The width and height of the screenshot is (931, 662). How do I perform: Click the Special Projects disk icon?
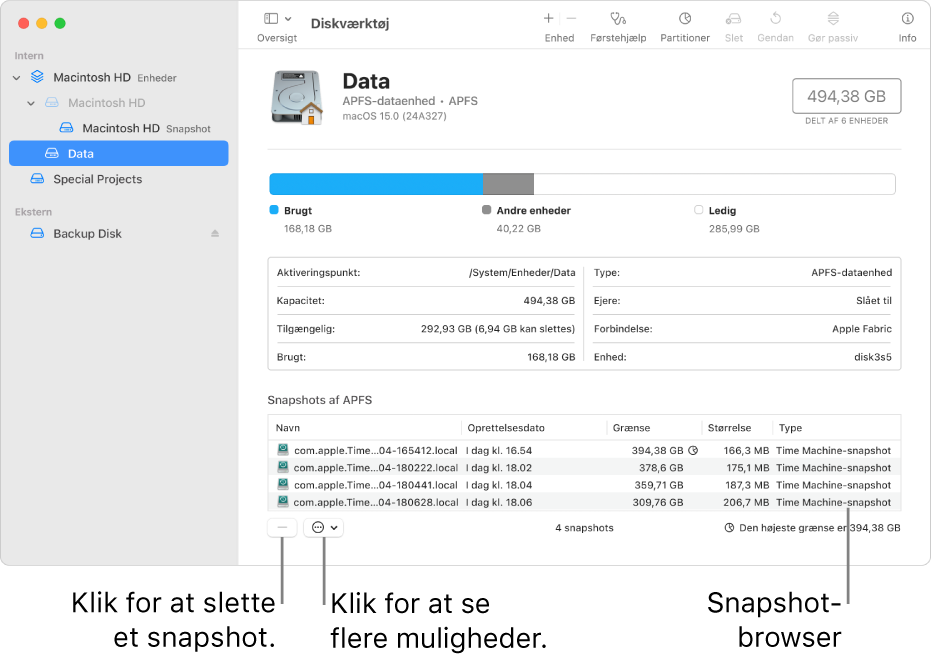pyautogui.click(x=37, y=179)
